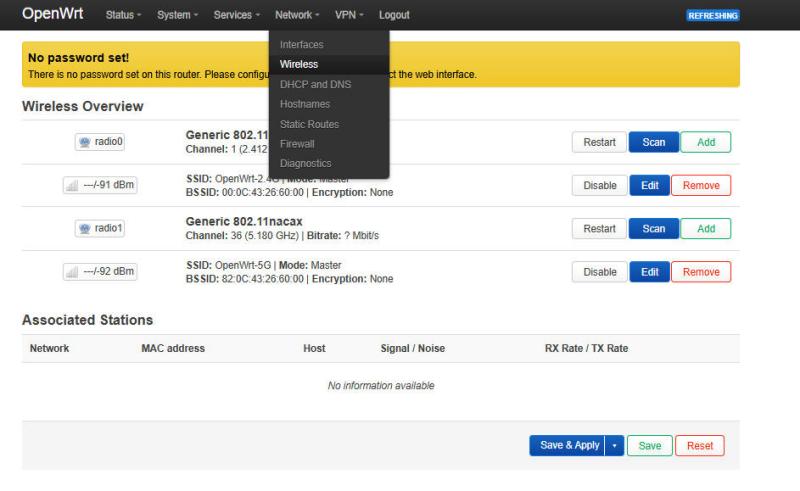The image size is (800, 491).
Task: Click the Host column header
Action: (x=314, y=348)
